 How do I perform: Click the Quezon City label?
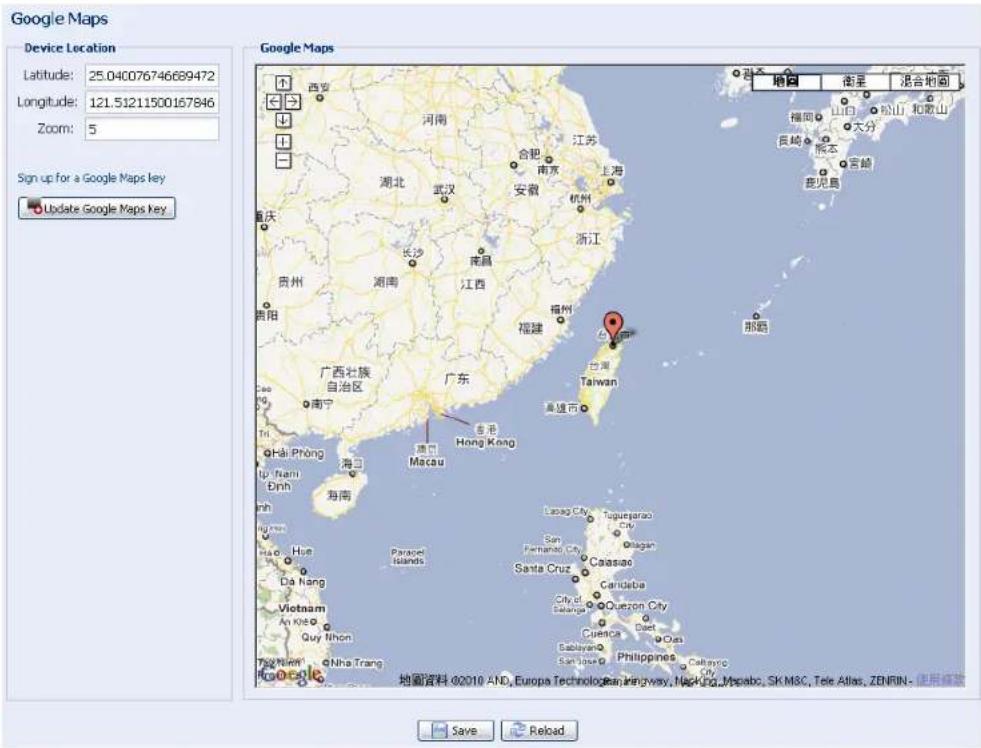(636, 605)
